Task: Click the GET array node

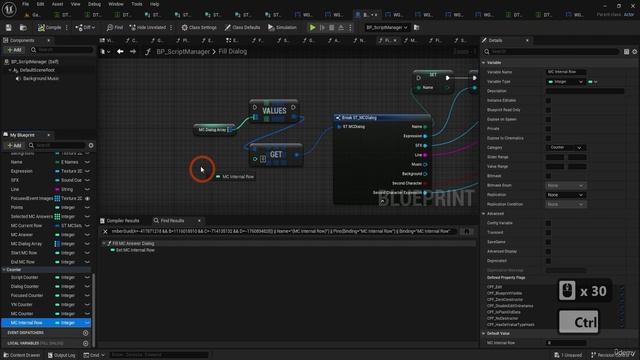Action: pos(276,155)
